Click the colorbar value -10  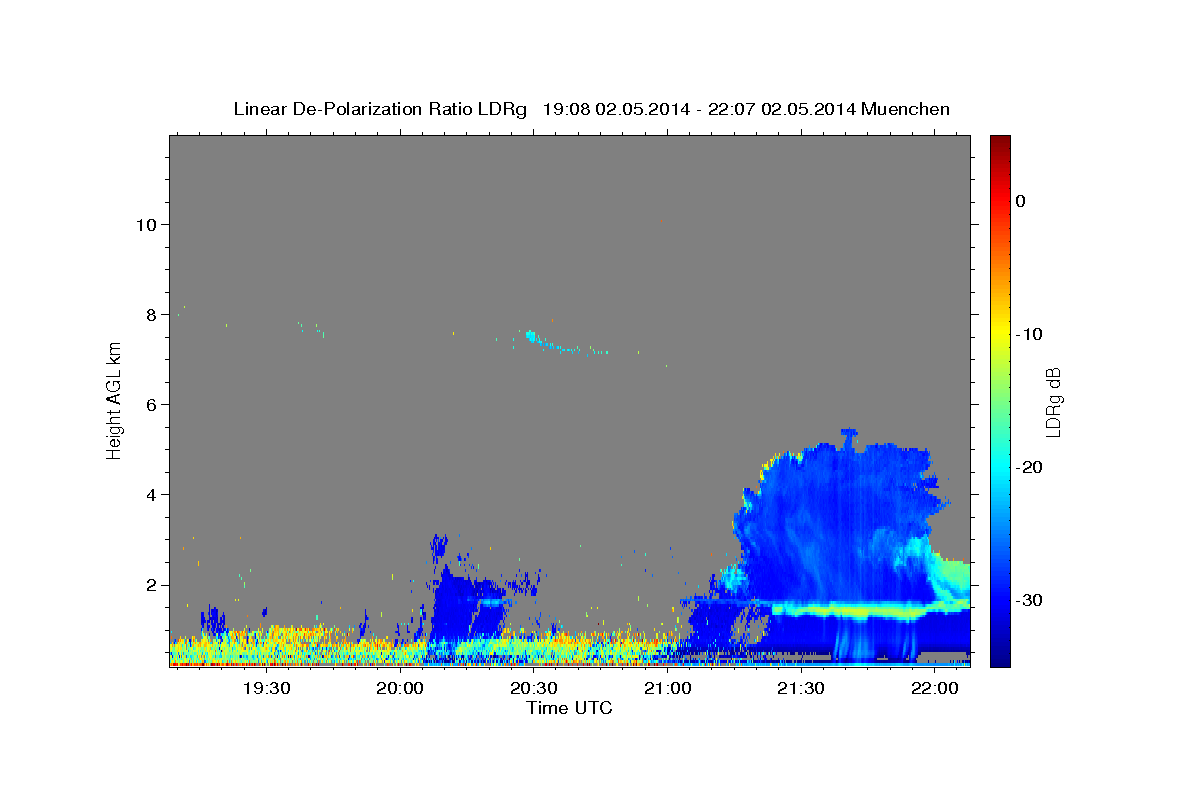click(x=1030, y=334)
